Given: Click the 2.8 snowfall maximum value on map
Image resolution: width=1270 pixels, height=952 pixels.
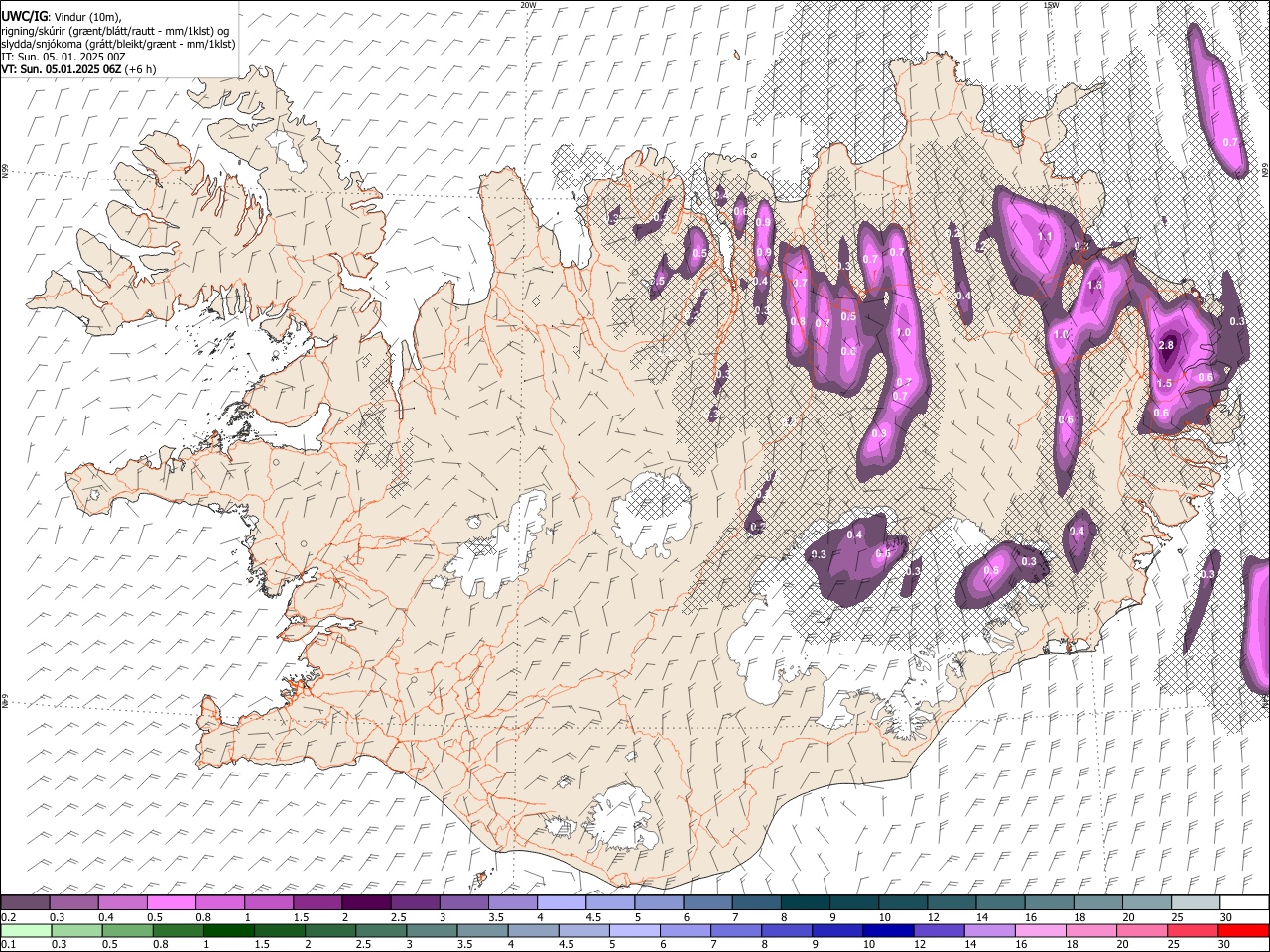Looking at the screenshot, I should pyautogui.click(x=1166, y=345).
